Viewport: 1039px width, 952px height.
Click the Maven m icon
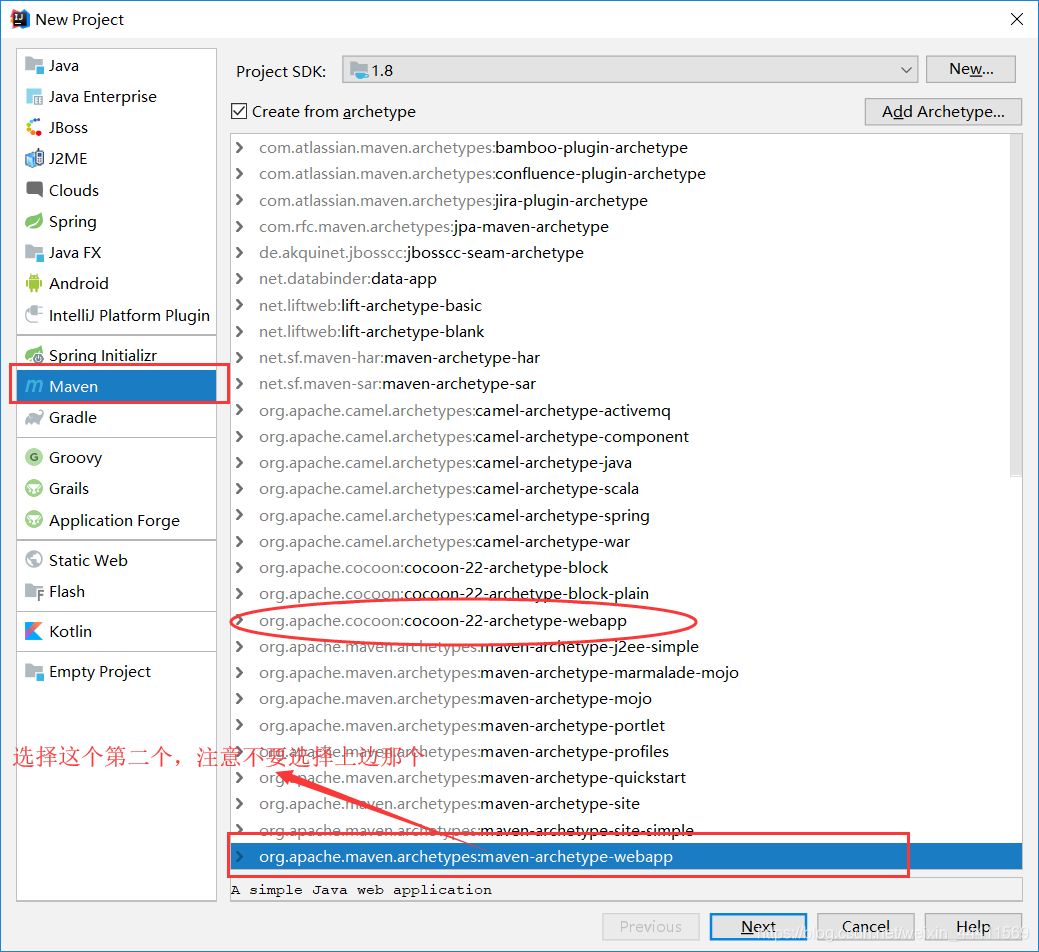coord(34,386)
